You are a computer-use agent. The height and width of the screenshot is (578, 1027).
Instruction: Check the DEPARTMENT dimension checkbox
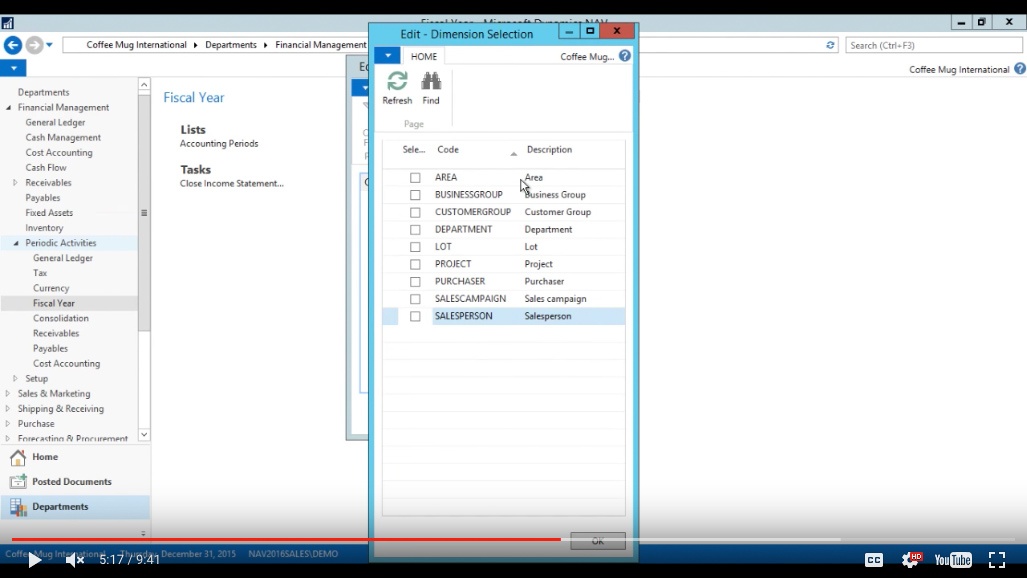[415, 229]
